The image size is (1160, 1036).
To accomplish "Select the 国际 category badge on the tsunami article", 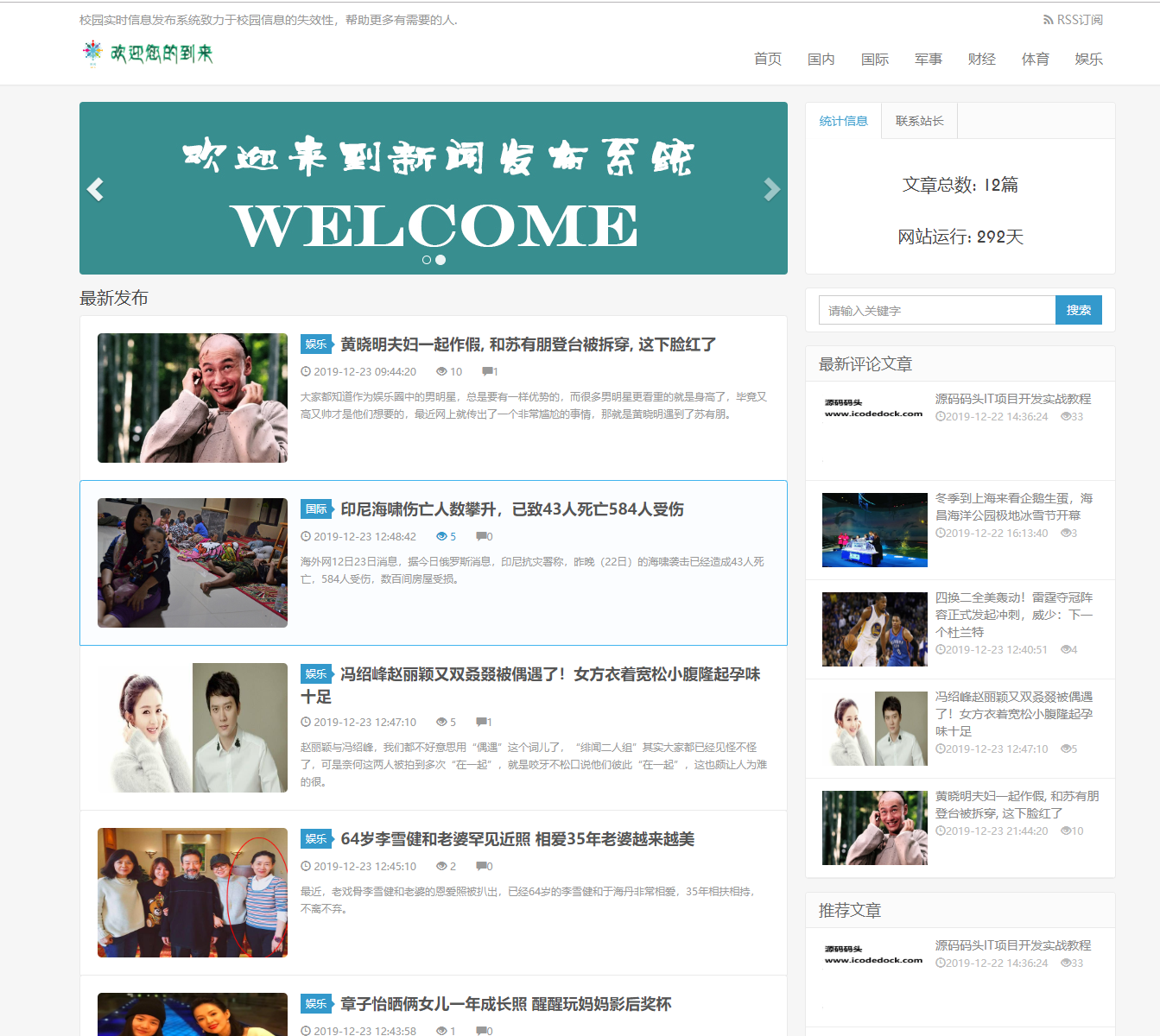I will tap(316, 509).
